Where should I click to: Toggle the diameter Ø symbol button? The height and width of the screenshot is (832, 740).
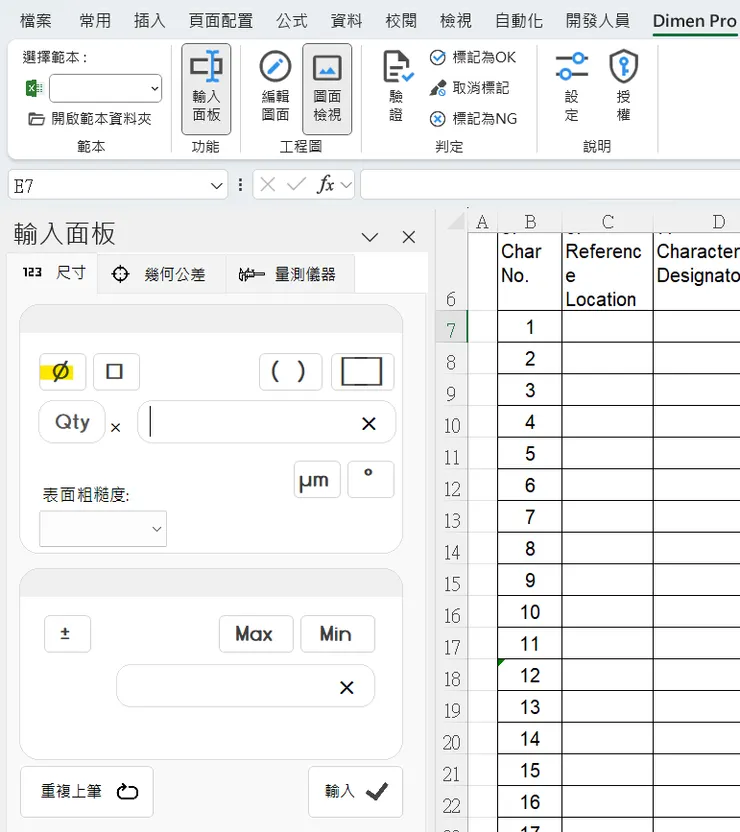click(x=63, y=371)
